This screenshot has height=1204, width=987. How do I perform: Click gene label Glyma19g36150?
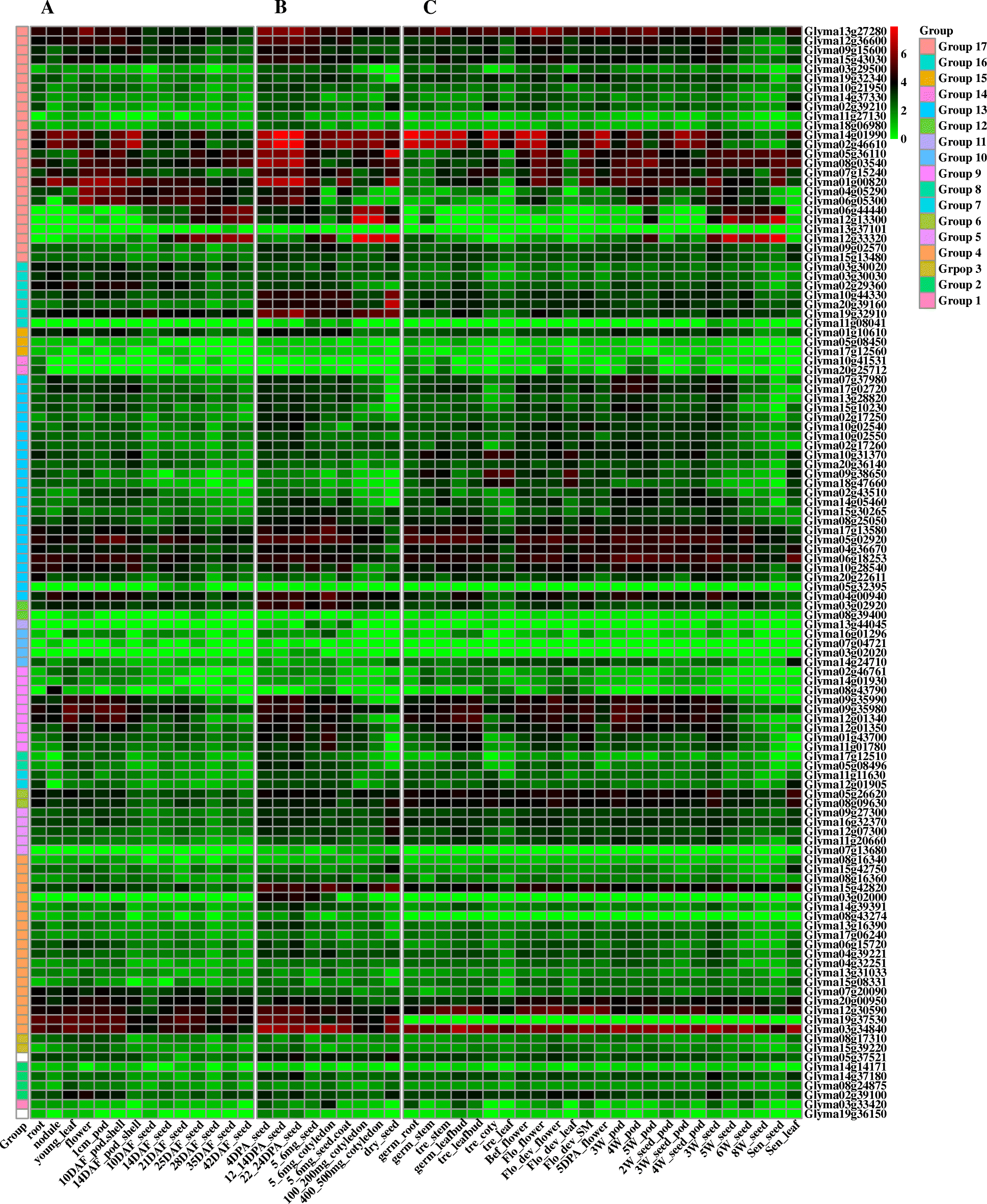click(x=845, y=1114)
